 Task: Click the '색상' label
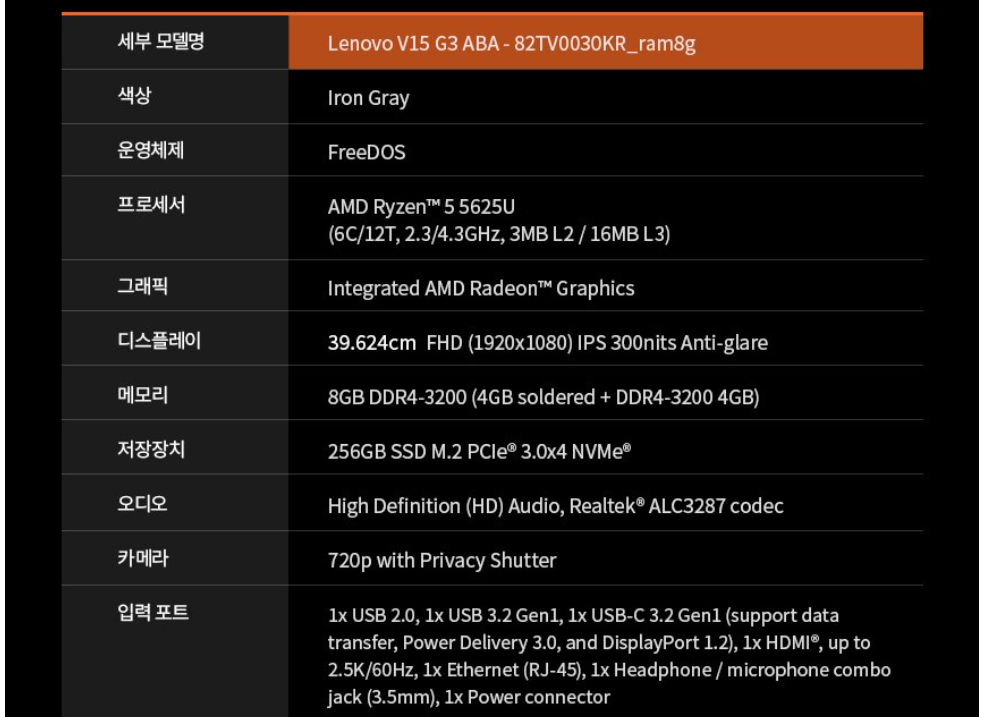tap(135, 96)
